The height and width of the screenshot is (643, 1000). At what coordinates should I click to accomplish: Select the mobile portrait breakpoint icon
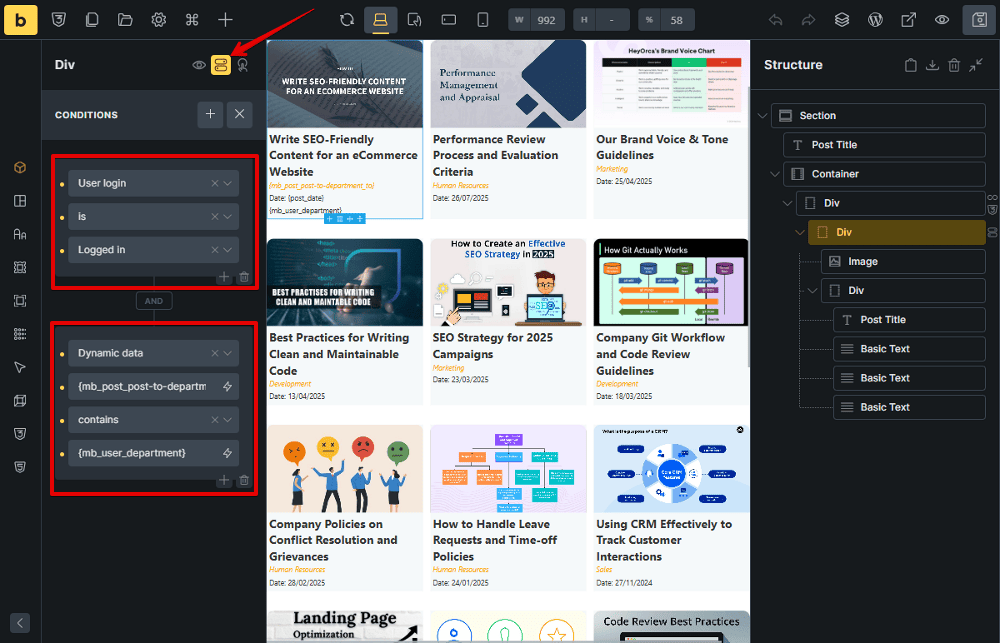(x=483, y=20)
